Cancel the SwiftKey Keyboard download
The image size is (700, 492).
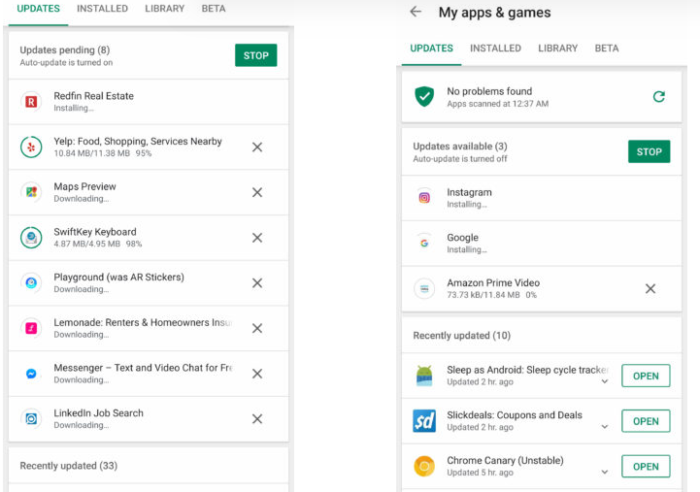tap(257, 238)
